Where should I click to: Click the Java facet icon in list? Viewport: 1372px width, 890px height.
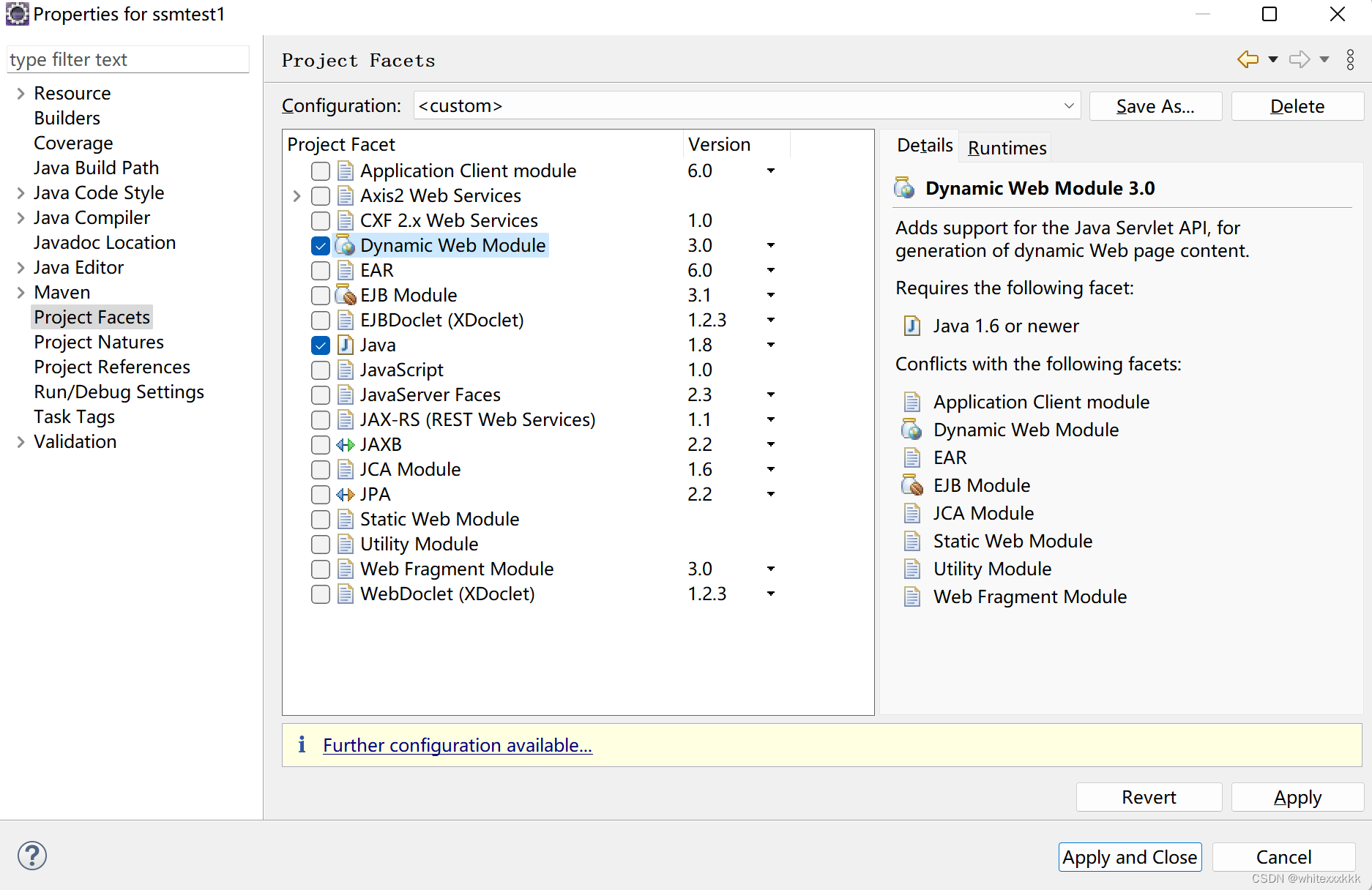click(346, 345)
